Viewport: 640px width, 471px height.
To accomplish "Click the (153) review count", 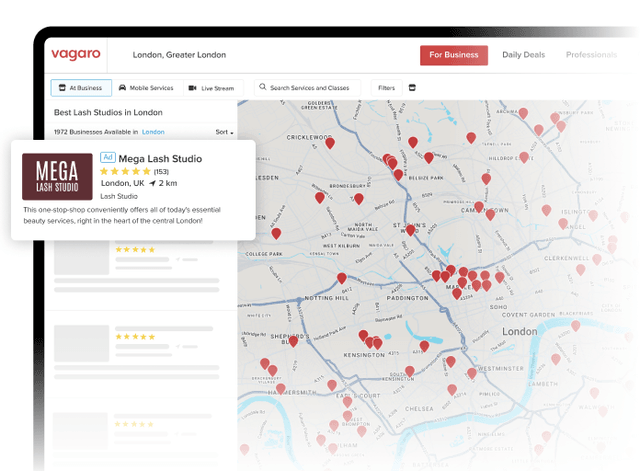I will point(161,171).
